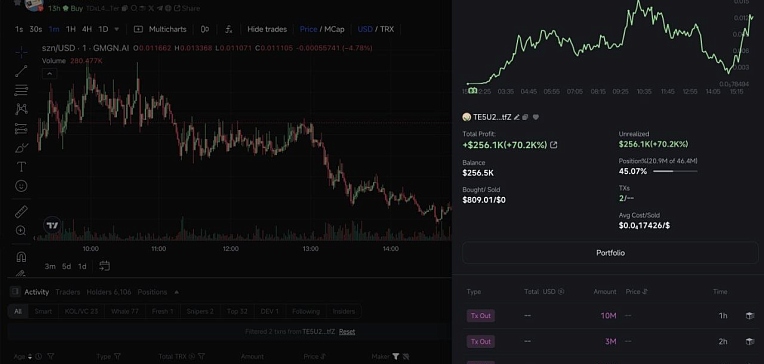Select the trend line drawing tool
The image size is (764, 364).
[21, 71]
